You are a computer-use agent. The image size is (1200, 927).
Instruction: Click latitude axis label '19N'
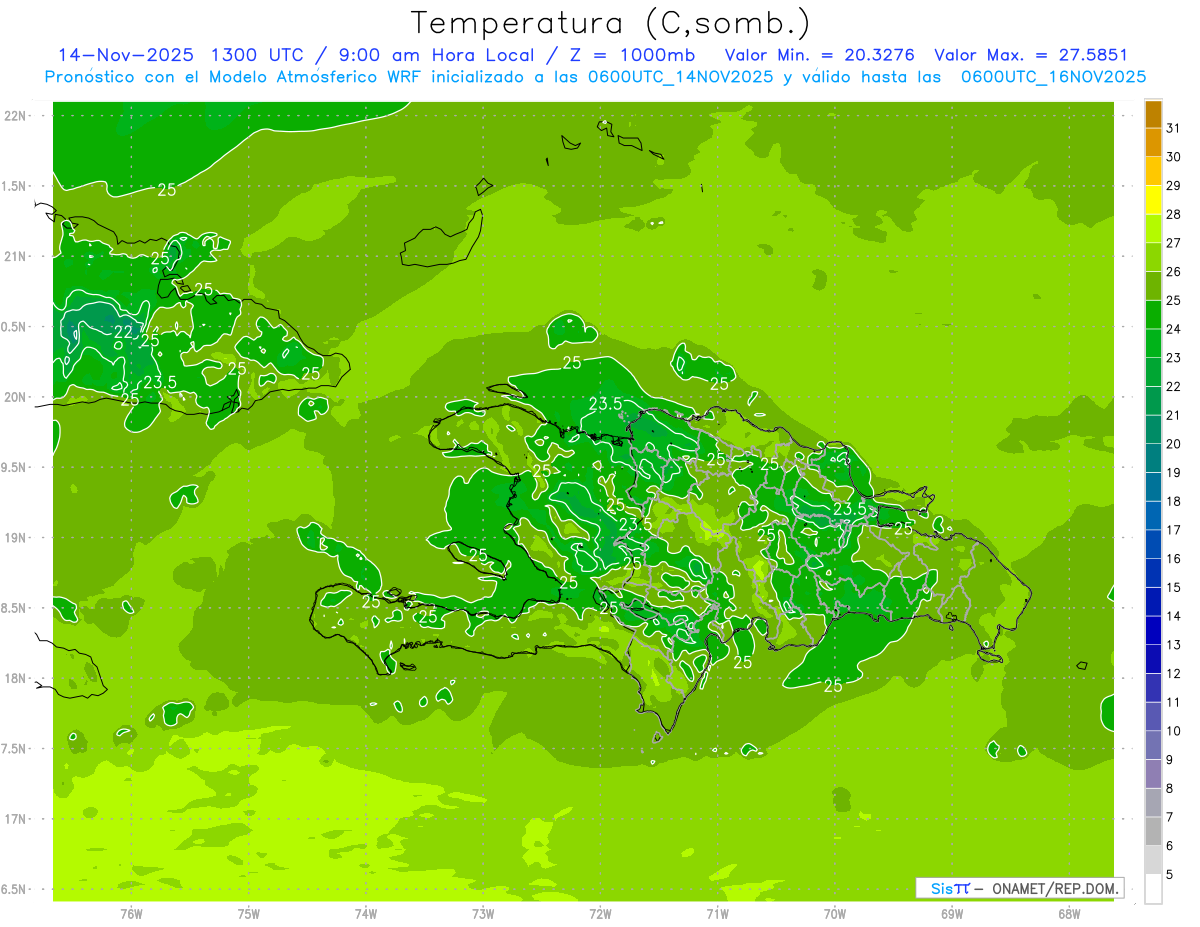click(17, 538)
